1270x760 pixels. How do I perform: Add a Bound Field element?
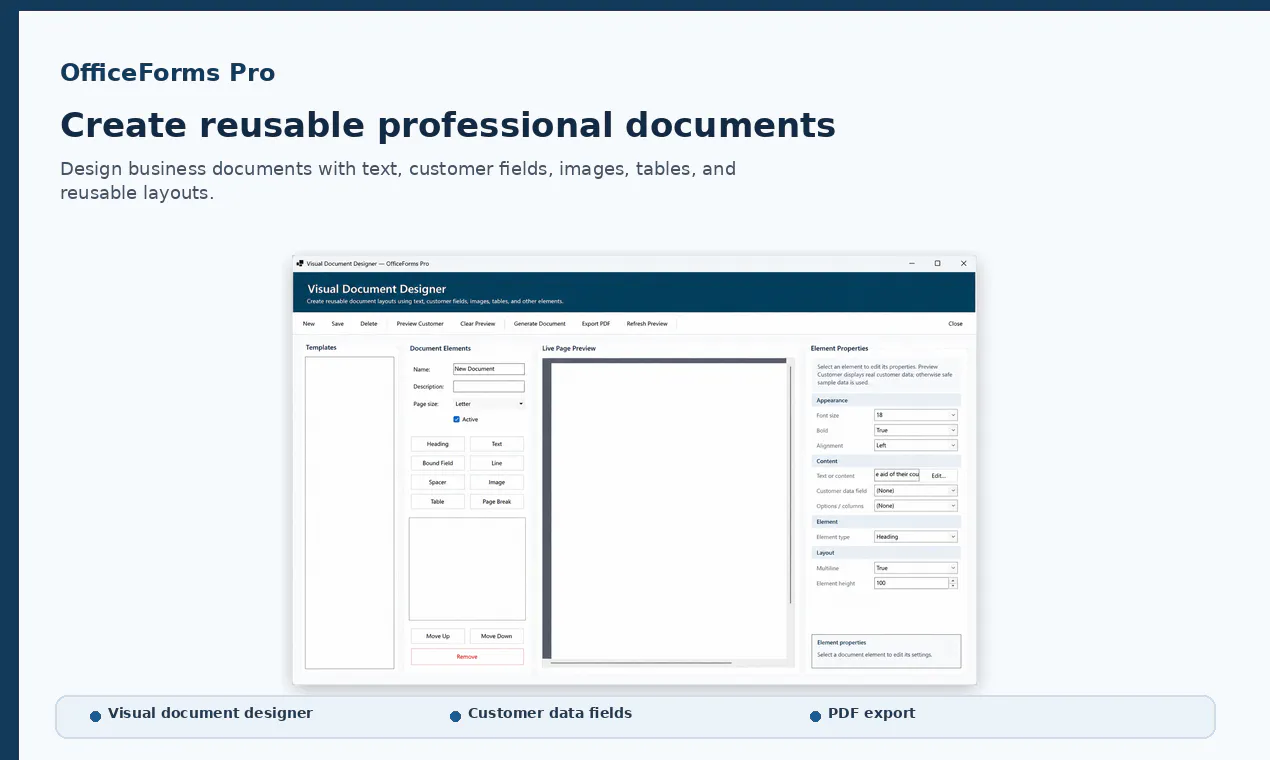438,463
